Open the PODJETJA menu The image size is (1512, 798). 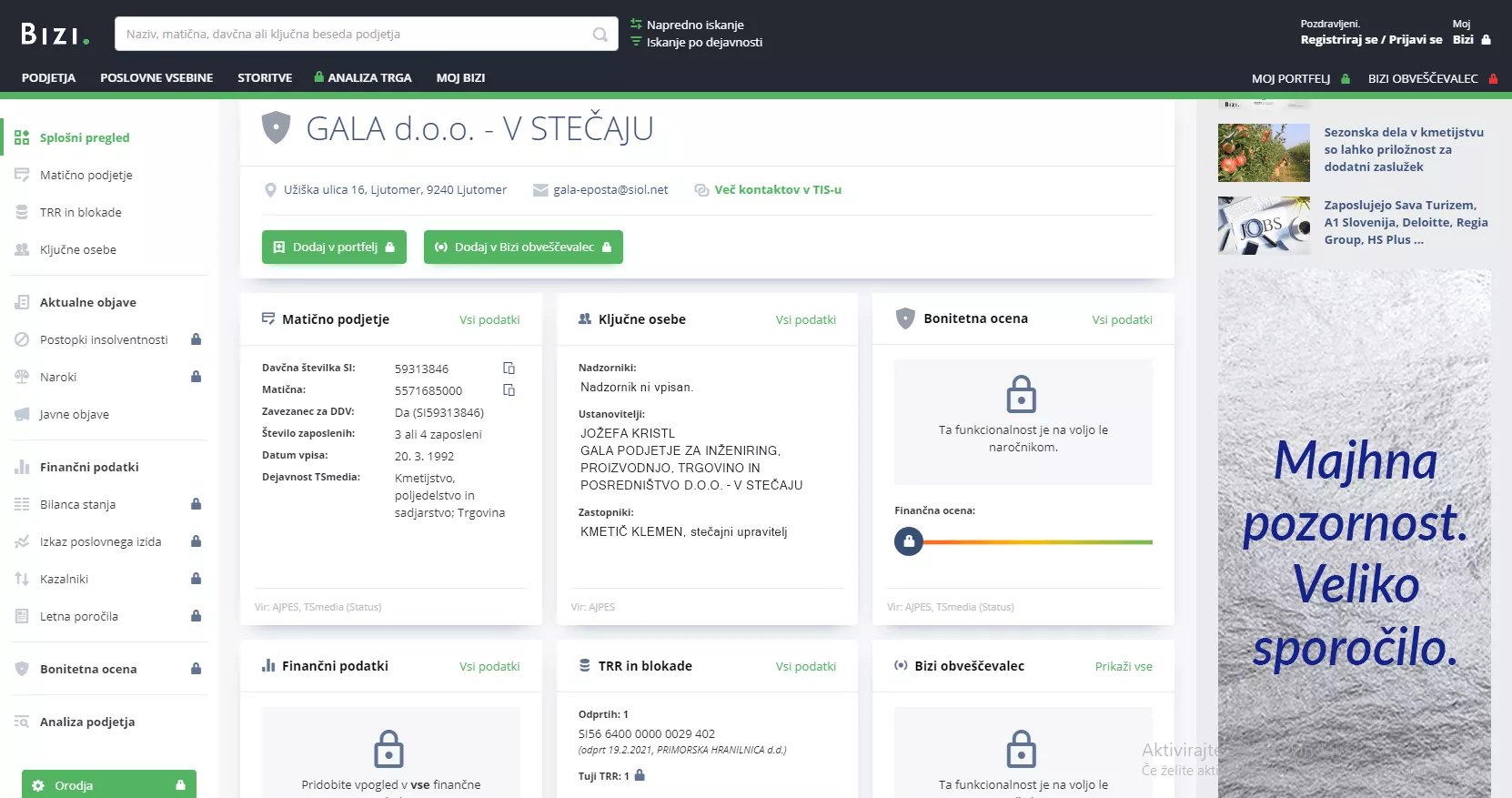point(48,78)
